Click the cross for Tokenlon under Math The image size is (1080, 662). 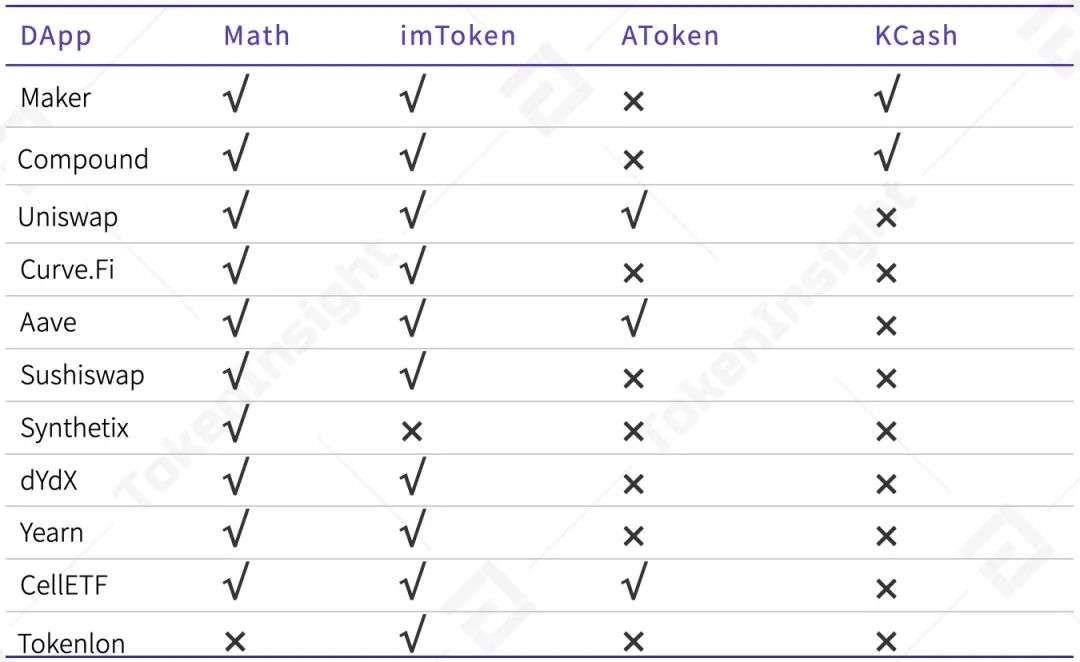[x=235, y=642]
